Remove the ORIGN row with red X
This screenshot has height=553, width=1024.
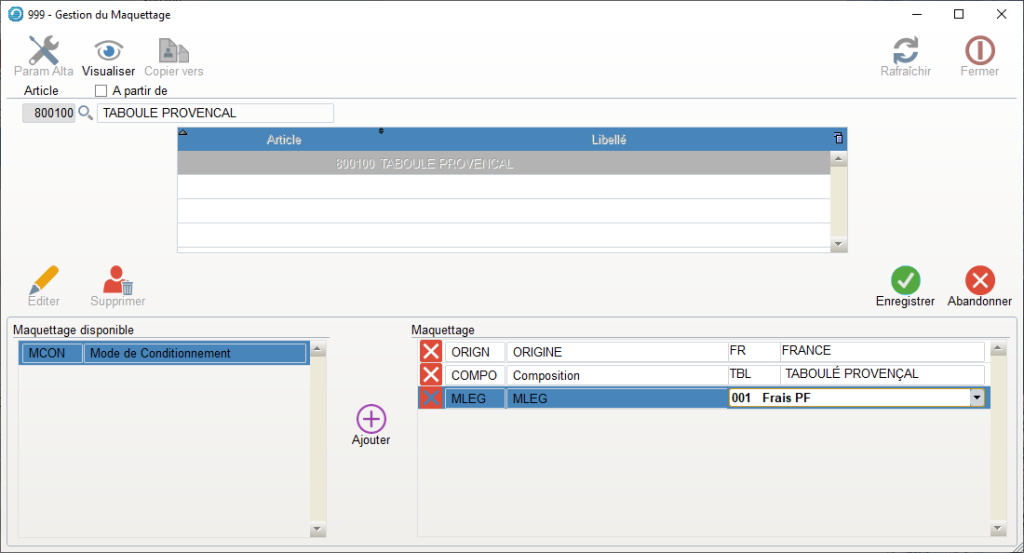[x=430, y=351]
